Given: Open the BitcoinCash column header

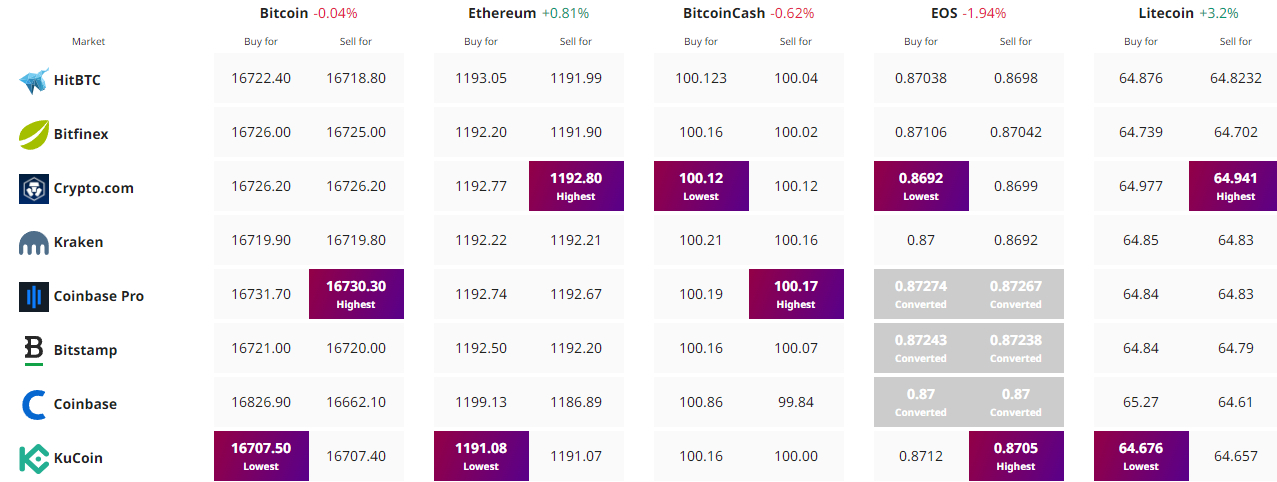Looking at the screenshot, I should coord(724,13).
